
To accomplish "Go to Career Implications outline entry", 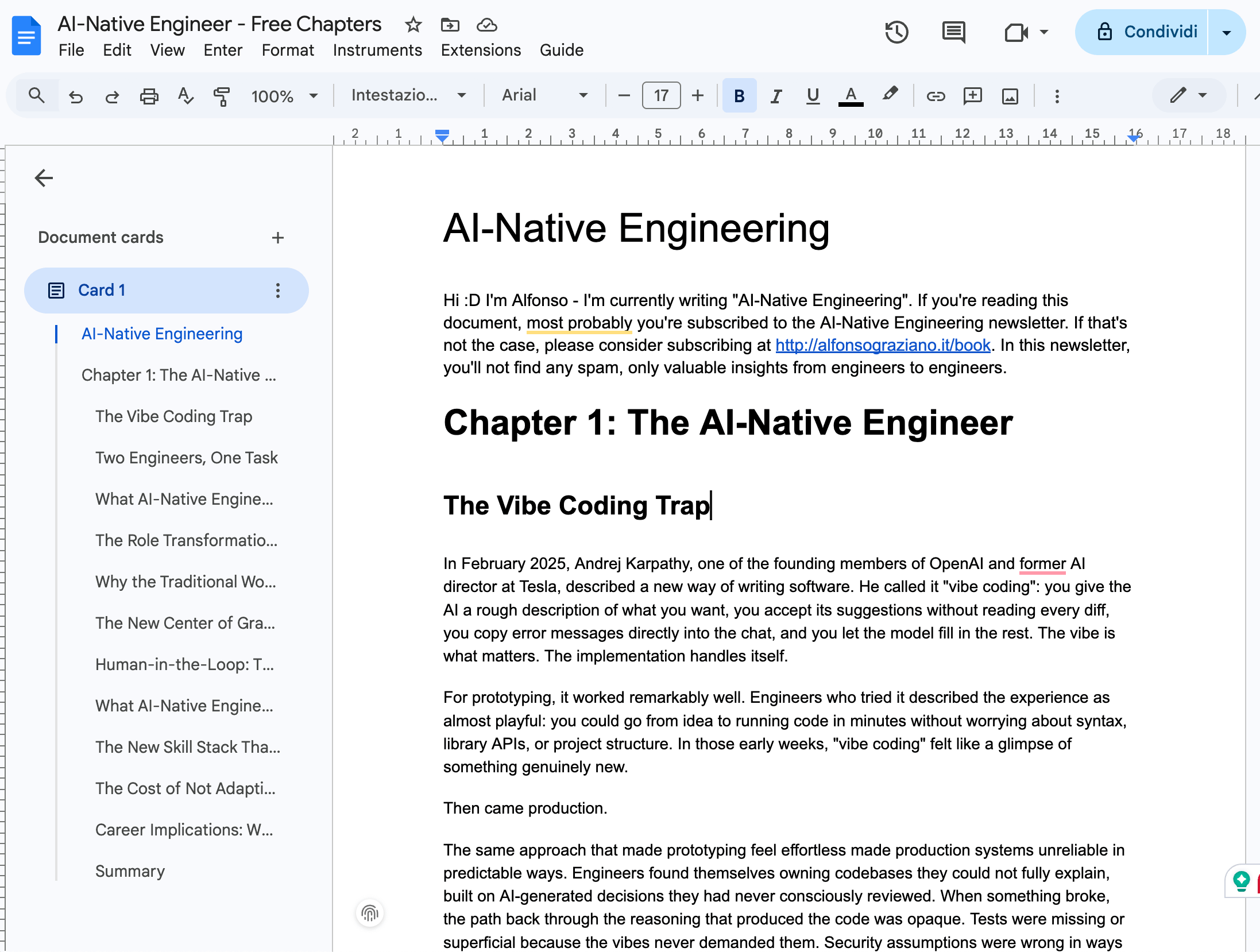I will (184, 830).
